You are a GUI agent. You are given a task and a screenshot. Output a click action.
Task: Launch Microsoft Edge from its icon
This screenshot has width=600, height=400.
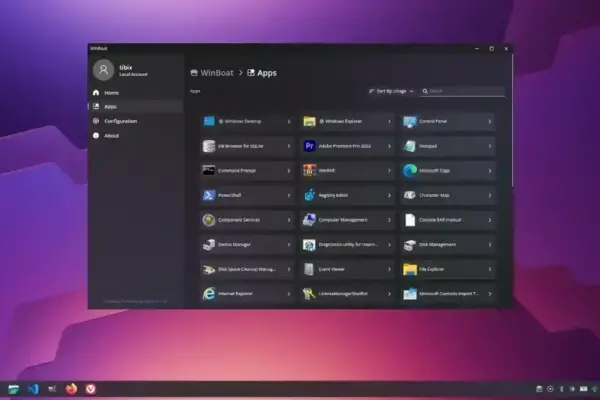[410, 171]
